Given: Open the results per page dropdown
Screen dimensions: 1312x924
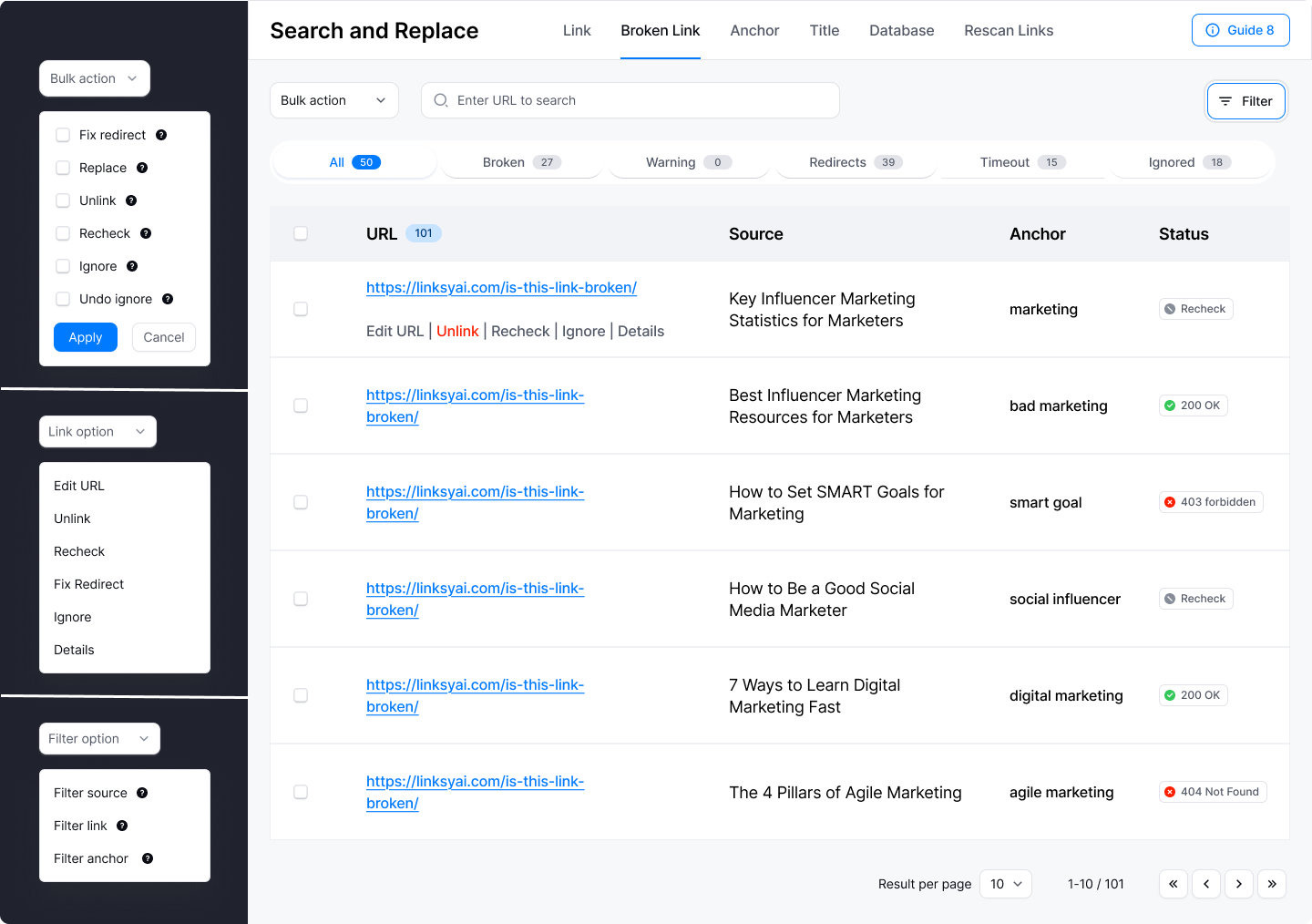Looking at the screenshot, I should coord(1006,884).
